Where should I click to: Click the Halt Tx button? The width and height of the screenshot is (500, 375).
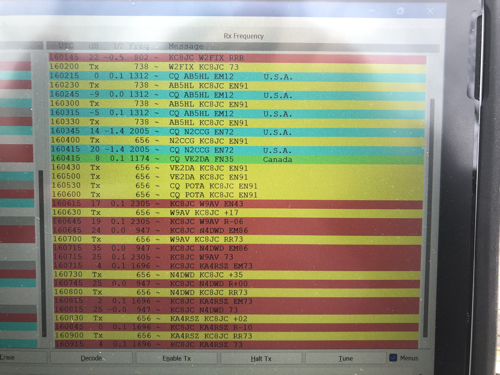point(261,359)
